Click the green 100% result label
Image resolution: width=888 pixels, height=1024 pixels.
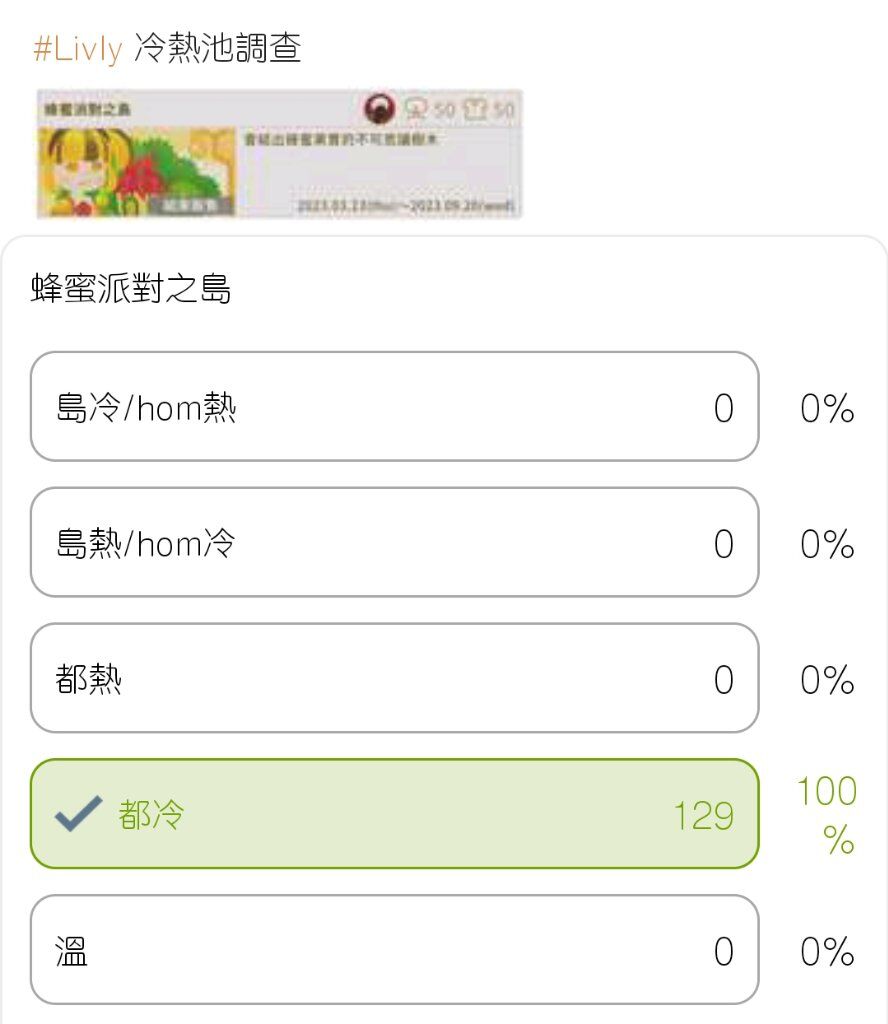coord(827,814)
